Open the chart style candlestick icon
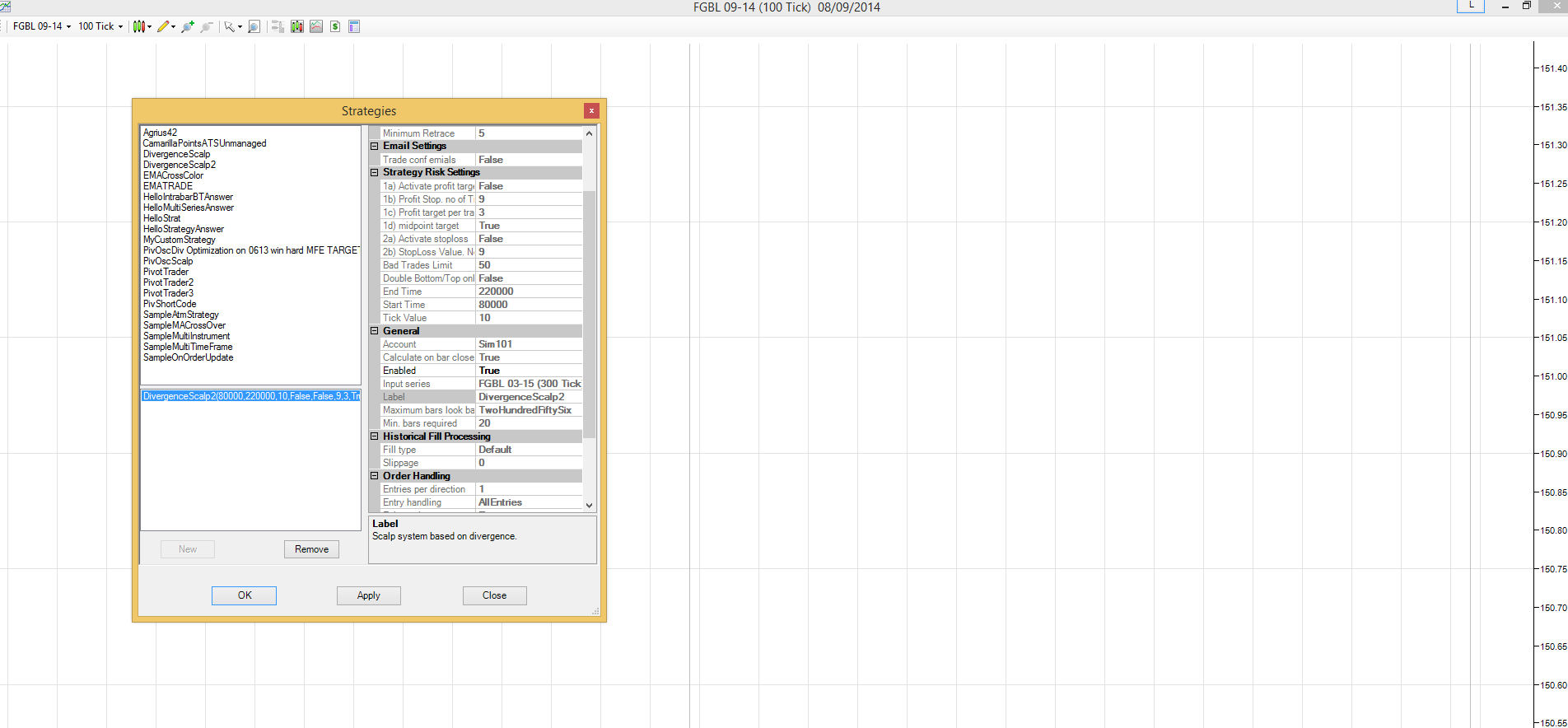Screen dimensions: 1568x728 138,26
